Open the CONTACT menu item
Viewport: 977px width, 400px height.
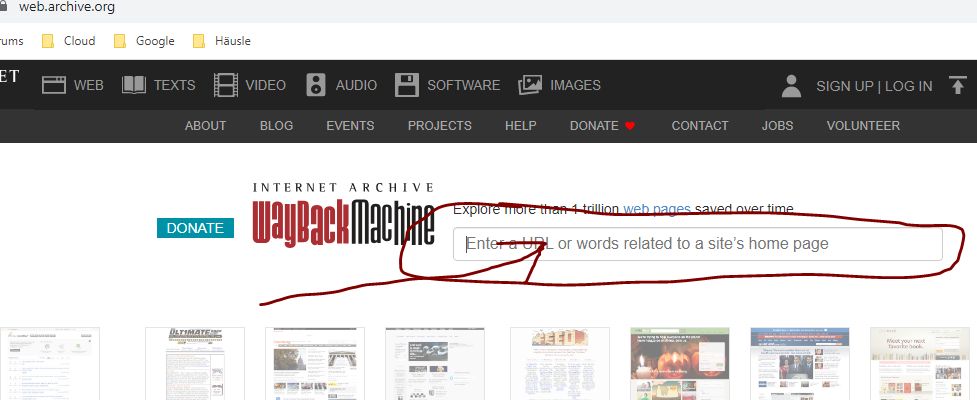700,126
